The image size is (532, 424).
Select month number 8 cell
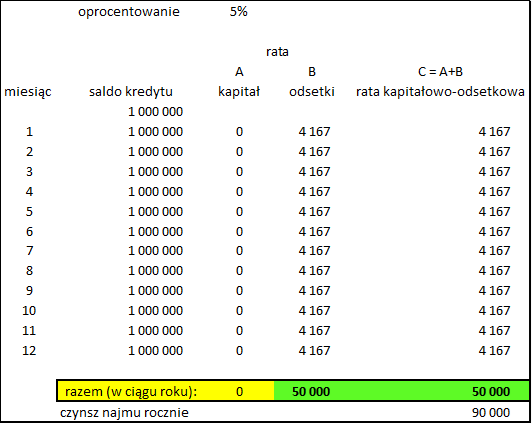(30, 271)
